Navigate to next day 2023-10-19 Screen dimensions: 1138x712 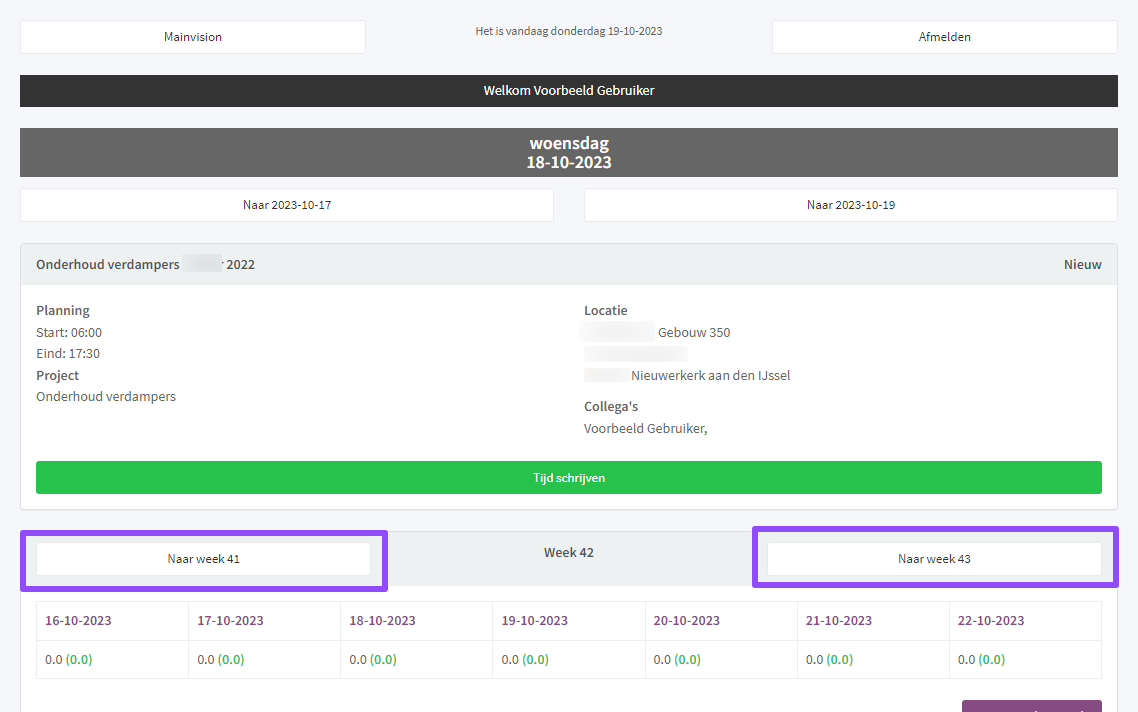[850, 205]
